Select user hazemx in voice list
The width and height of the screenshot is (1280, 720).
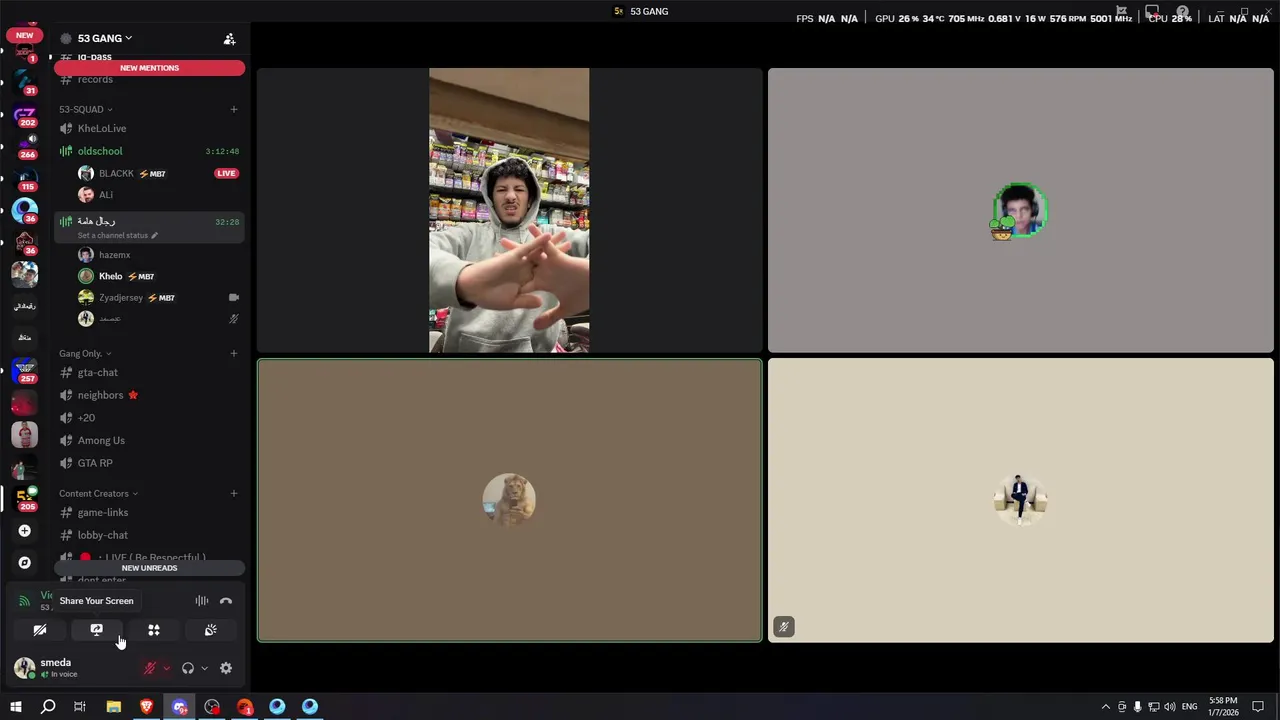[x=115, y=255]
